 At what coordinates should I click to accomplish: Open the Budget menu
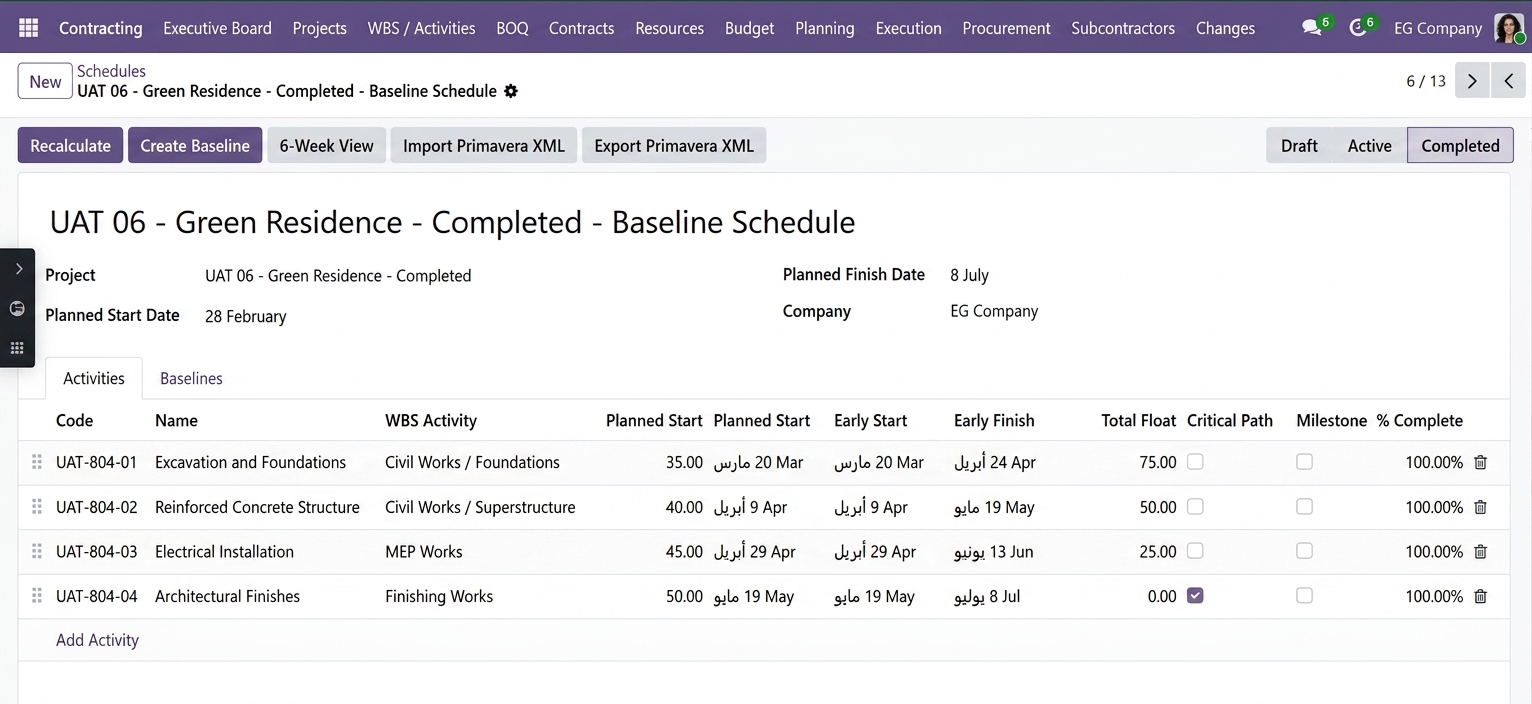pyautogui.click(x=749, y=28)
